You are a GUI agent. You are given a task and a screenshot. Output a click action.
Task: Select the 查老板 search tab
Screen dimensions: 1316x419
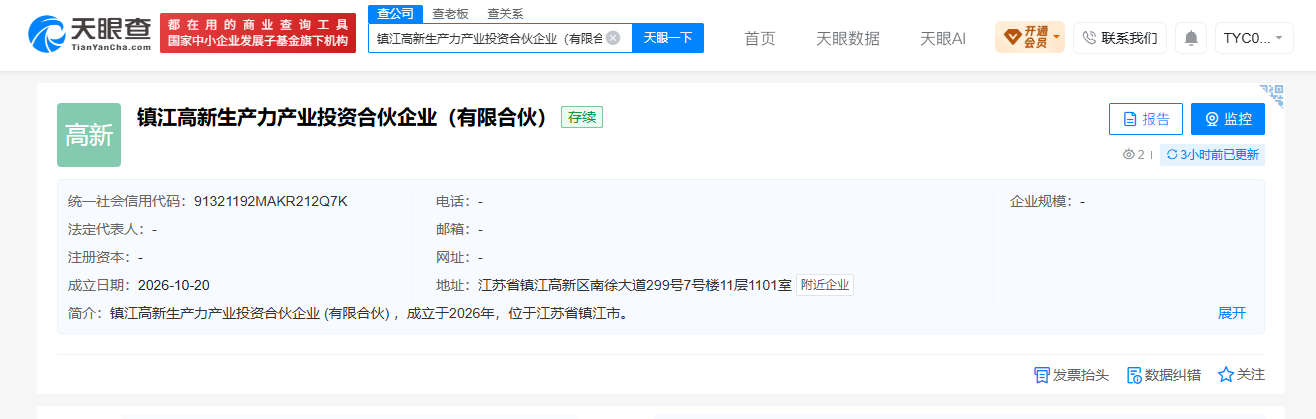pos(449,14)
